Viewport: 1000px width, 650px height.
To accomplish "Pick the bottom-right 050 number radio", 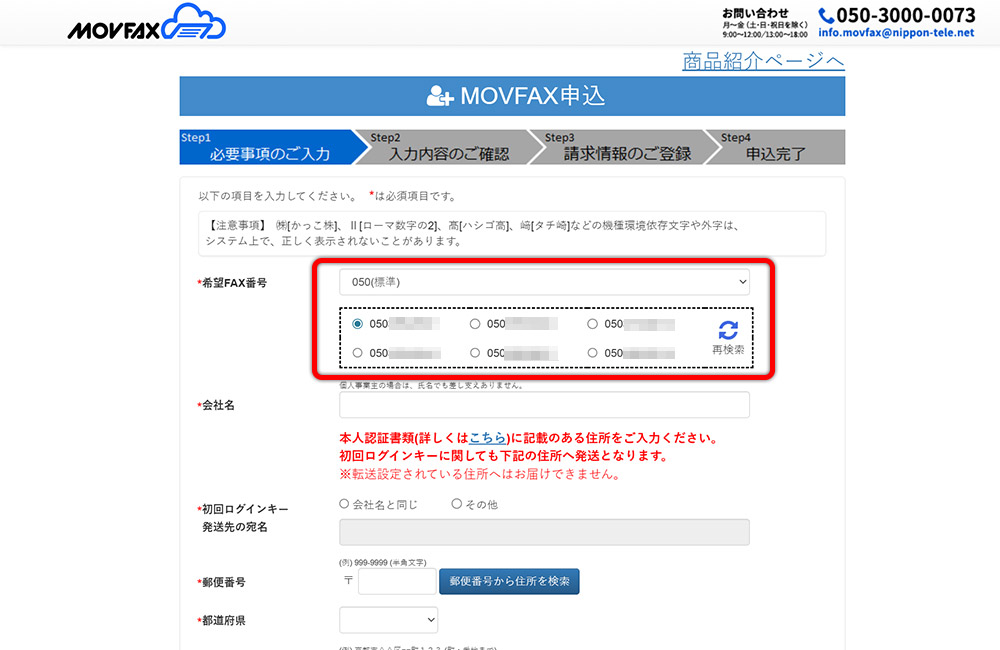I will (593, 353).
